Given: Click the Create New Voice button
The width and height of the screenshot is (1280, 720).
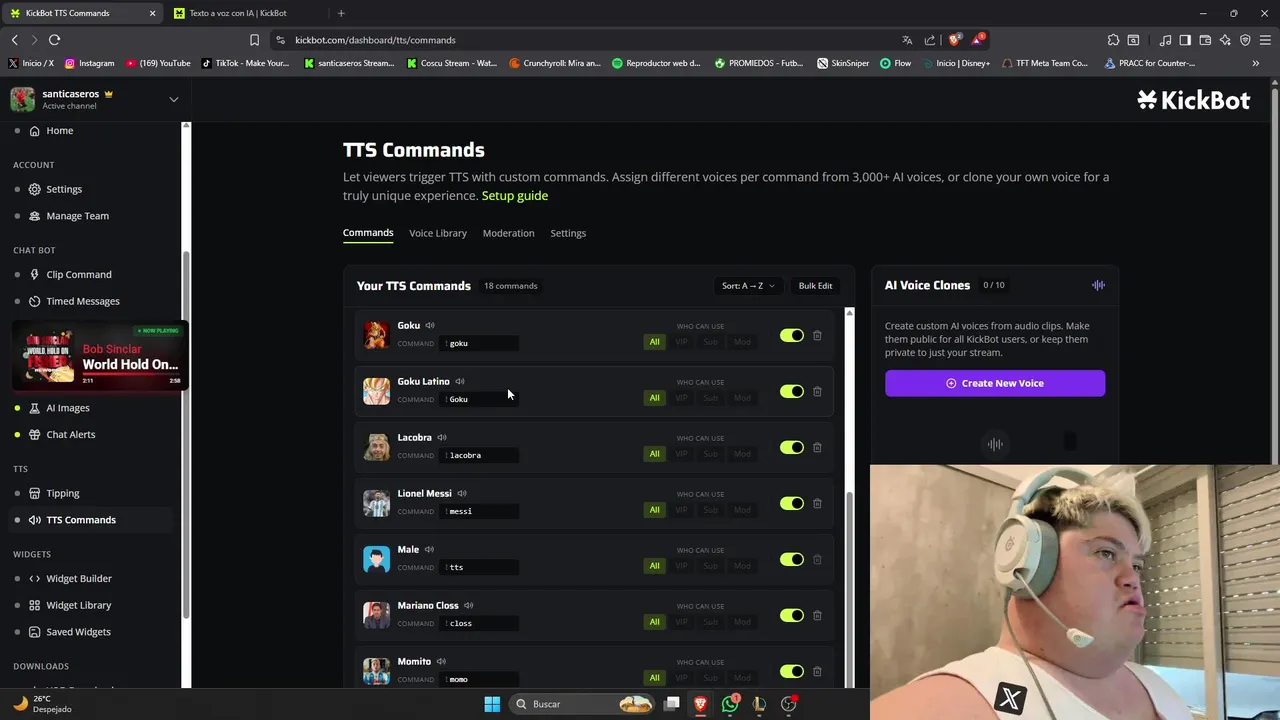Looking at the screenshot, I should tap(995, 383).
